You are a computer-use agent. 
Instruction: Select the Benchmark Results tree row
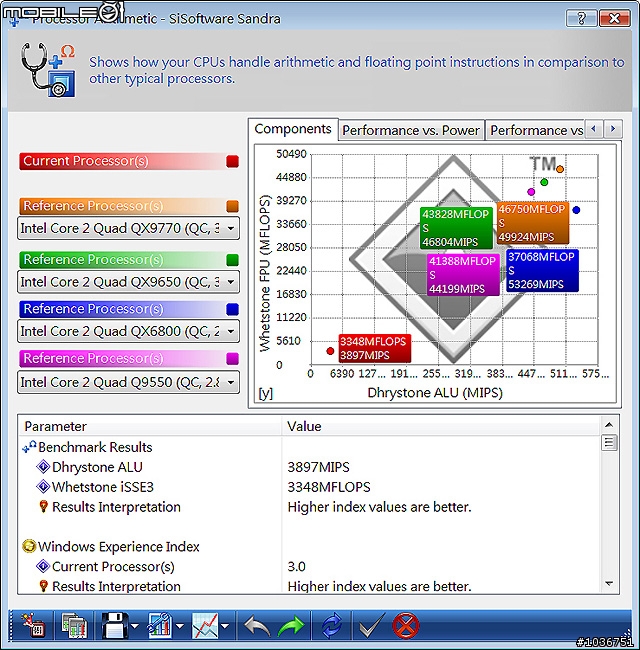coord(309,447)
